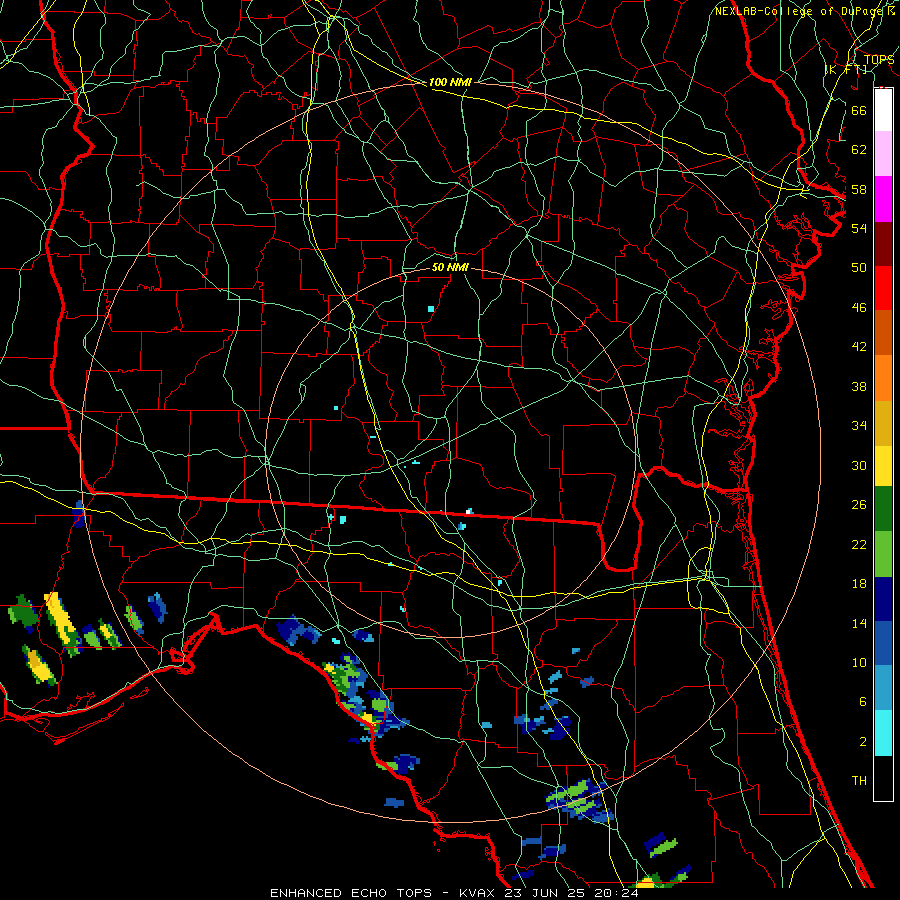The width and height of the screenshot is (900, 900).
Task: Pick the gold legend swatch
Action: [x=883, y=423]
